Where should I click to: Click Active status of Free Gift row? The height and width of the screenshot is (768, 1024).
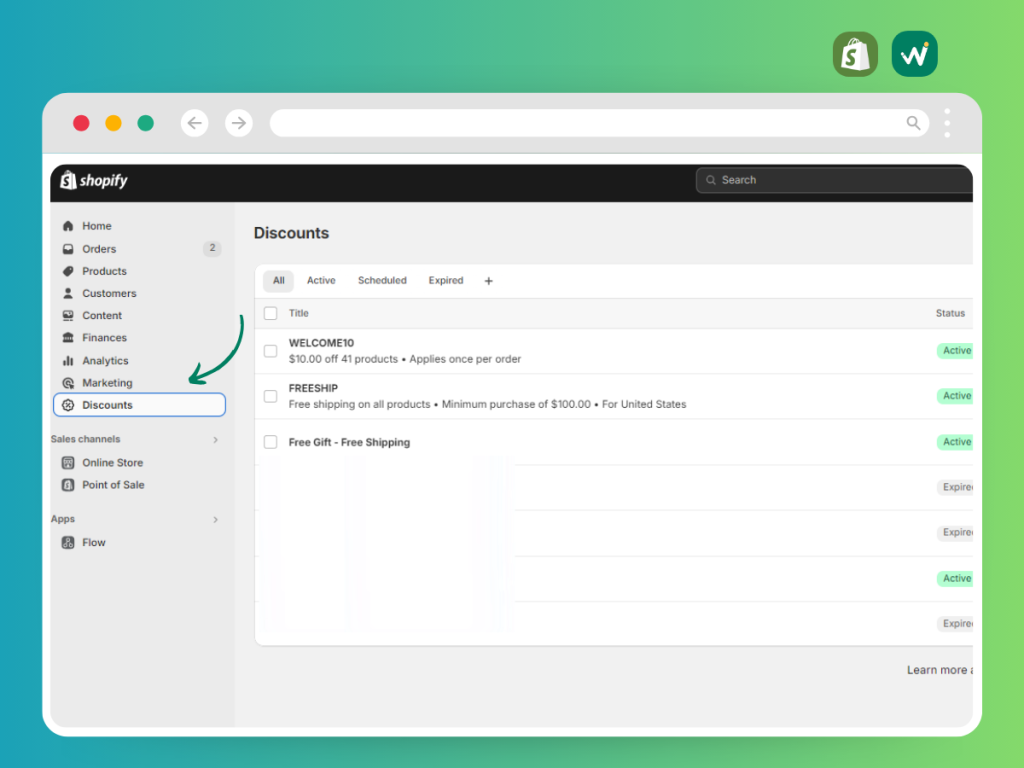[x=955, y=442]
